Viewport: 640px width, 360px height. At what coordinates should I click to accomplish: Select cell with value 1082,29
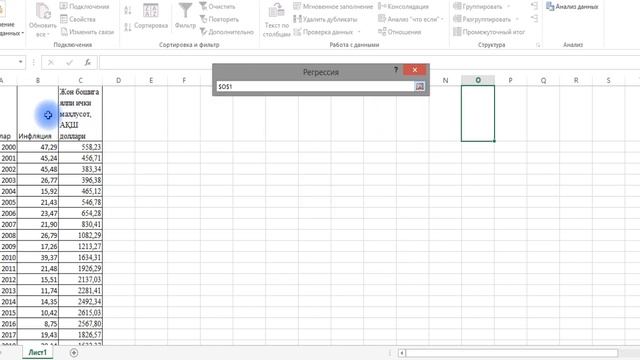[80, 236]
